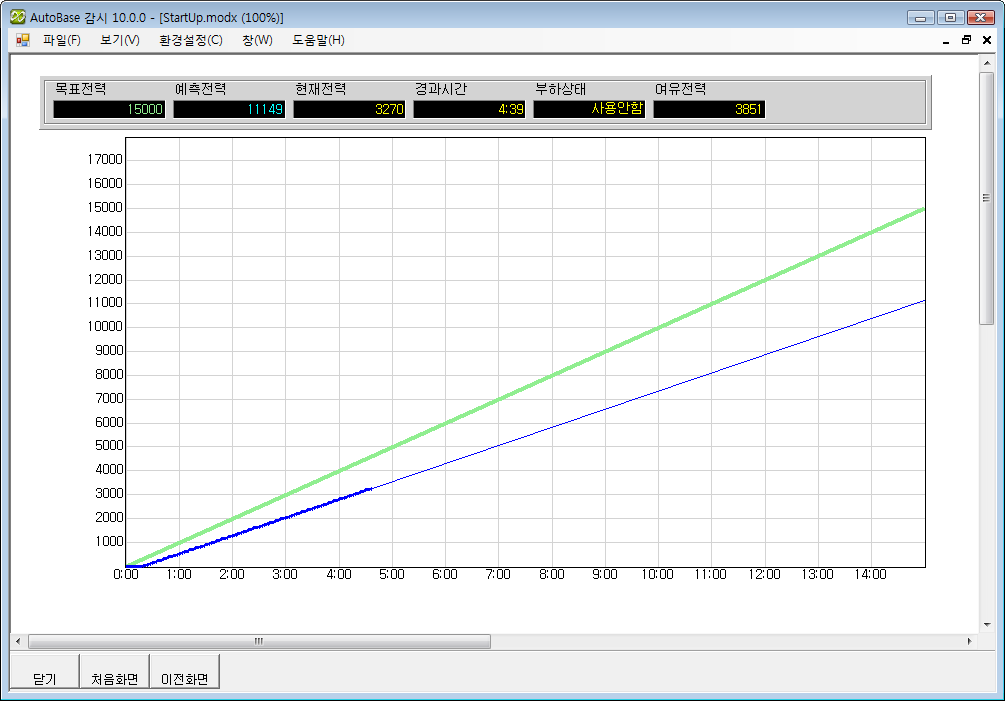Screen dimensions: 1005x701
Task: Maximize the AutoBase main window
Action: (949, 17)
